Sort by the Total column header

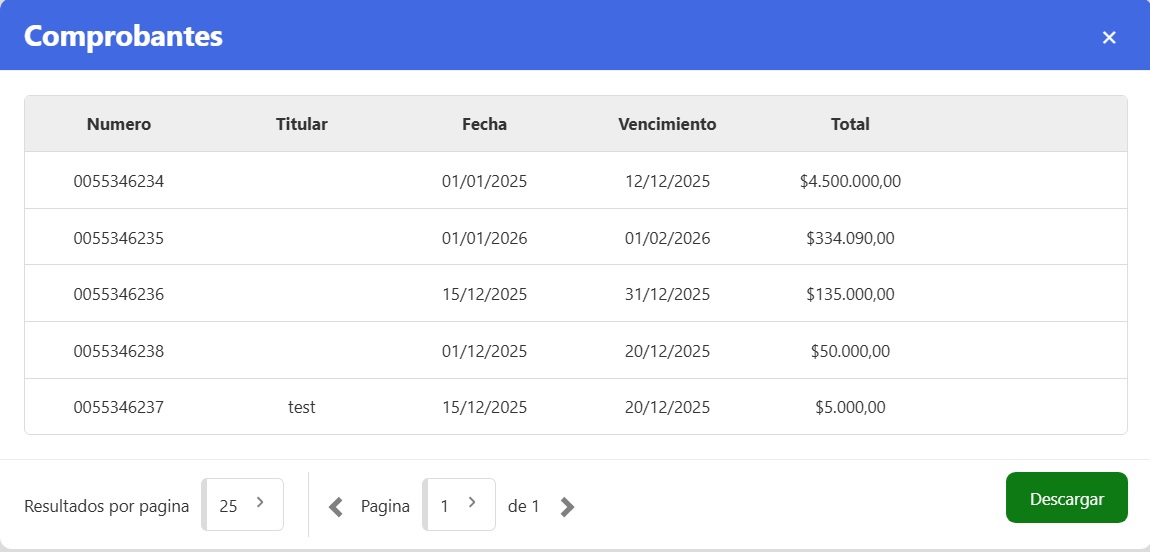850,125
